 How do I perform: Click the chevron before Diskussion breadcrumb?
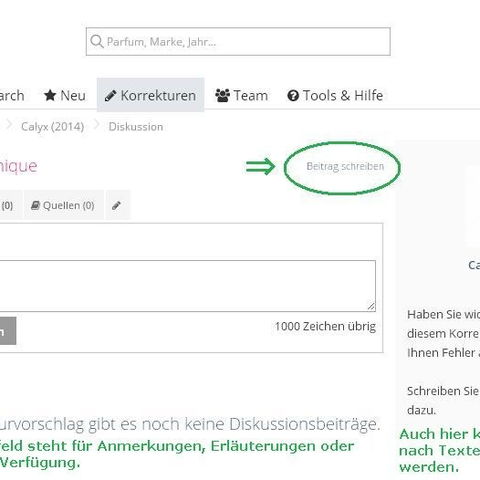pyautogui.click(x=96, y=125)
